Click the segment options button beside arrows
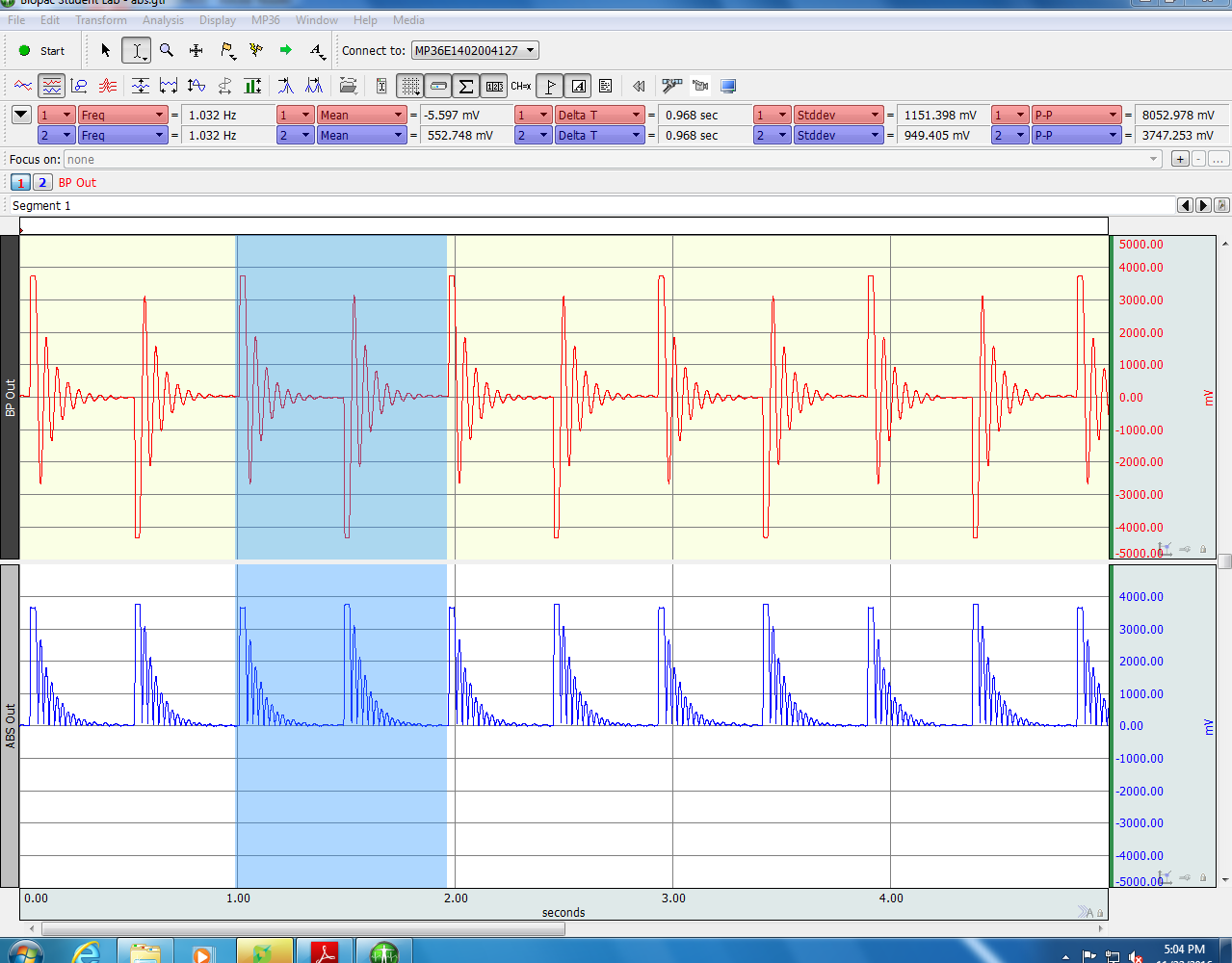 point(1221,205)
